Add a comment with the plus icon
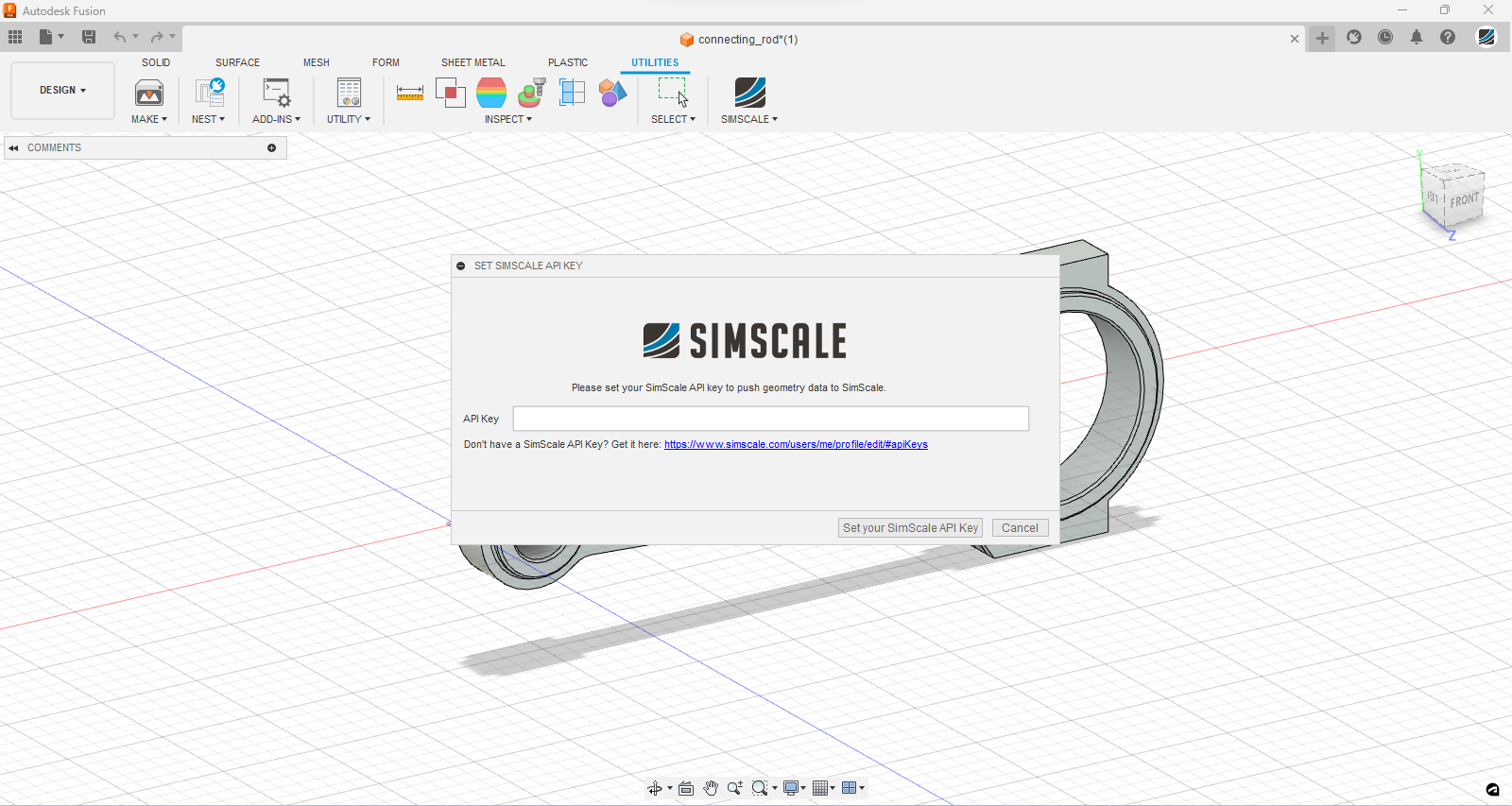 pyautogui.click(x=272, y=147)
